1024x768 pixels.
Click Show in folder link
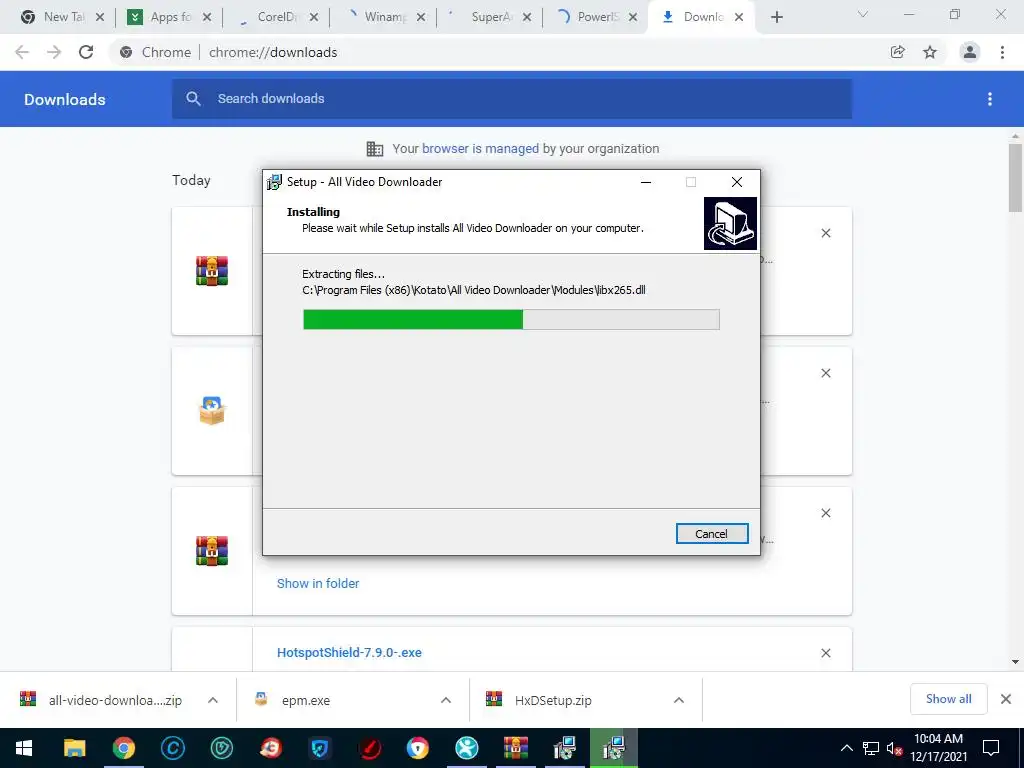(x=318, y=583)
